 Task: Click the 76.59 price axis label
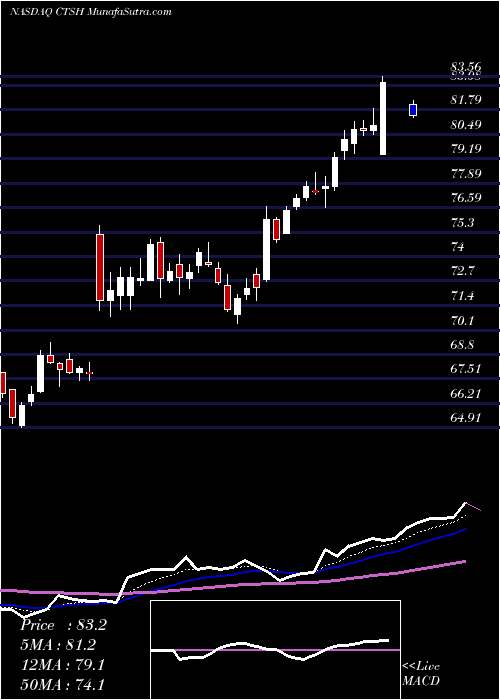(x=466, y=197)
